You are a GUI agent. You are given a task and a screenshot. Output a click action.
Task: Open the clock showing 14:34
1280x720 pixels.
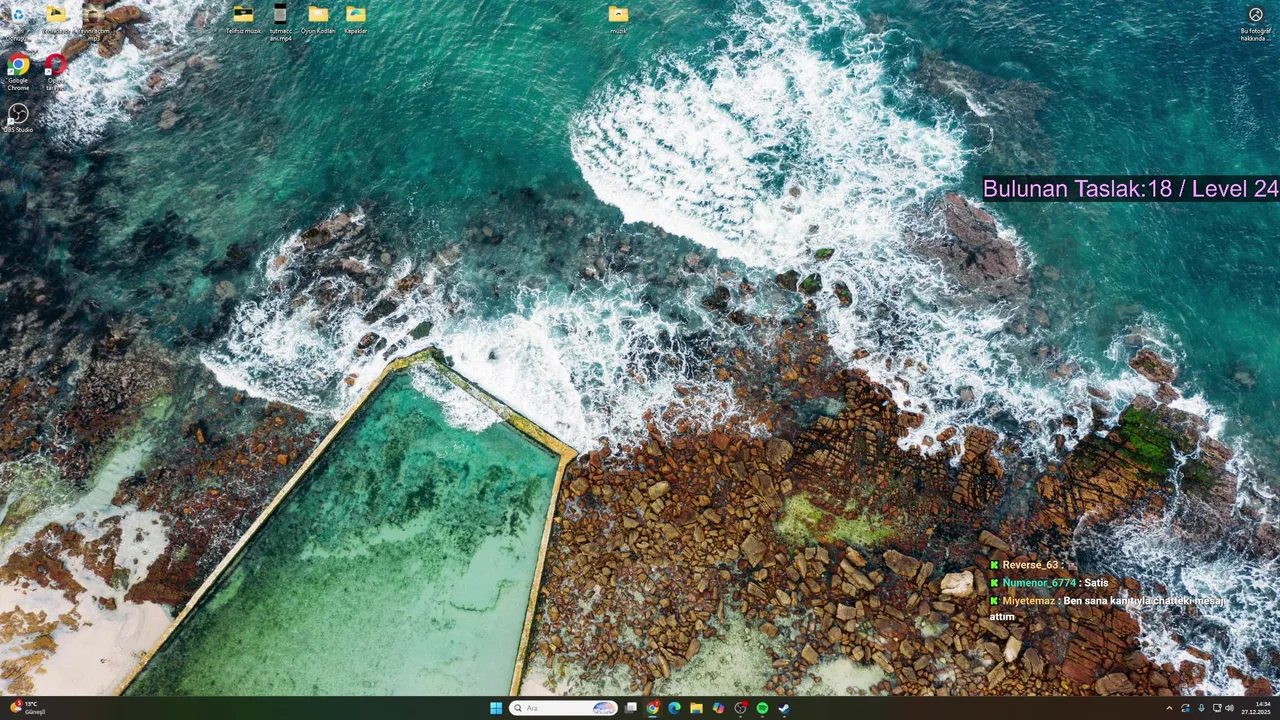click(1257, 708)
